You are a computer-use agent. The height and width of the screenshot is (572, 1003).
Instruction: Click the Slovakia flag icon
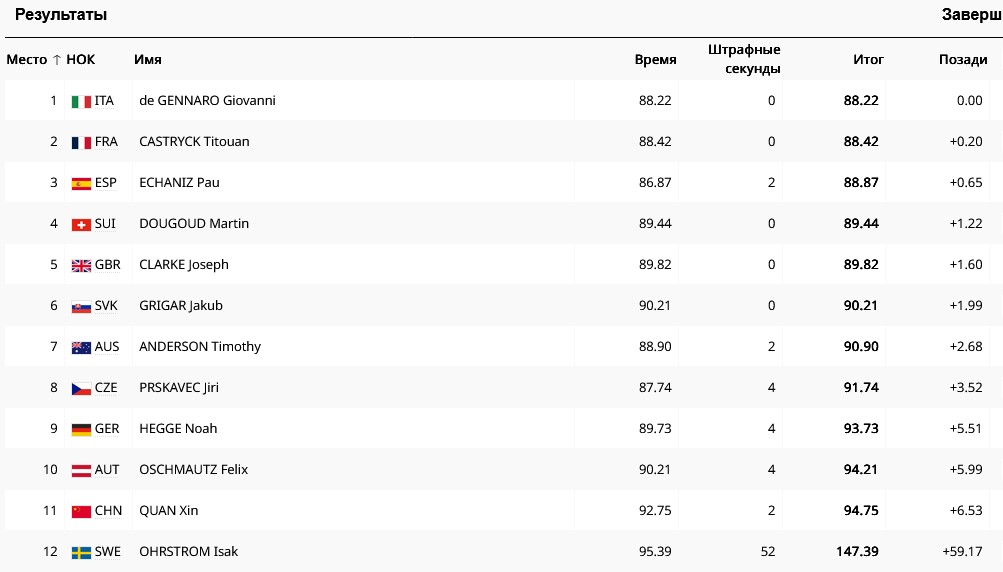(x=81, y=306)
